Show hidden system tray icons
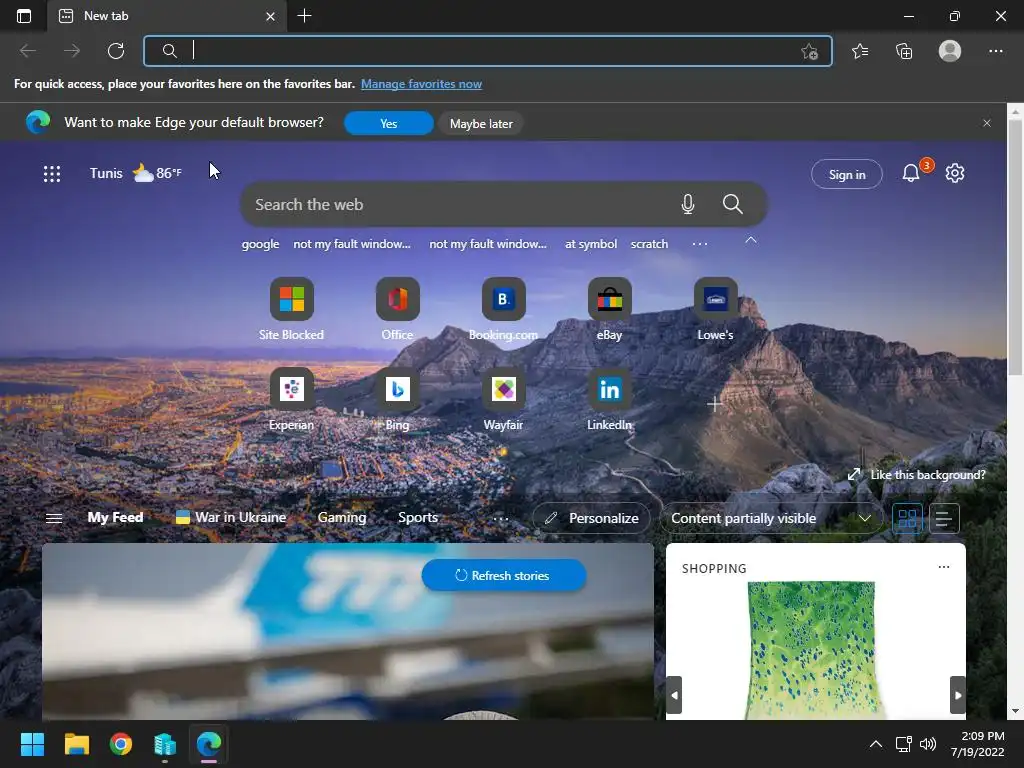The width and height of the screenshot is (1024, 768). click(x=876, y=744)
